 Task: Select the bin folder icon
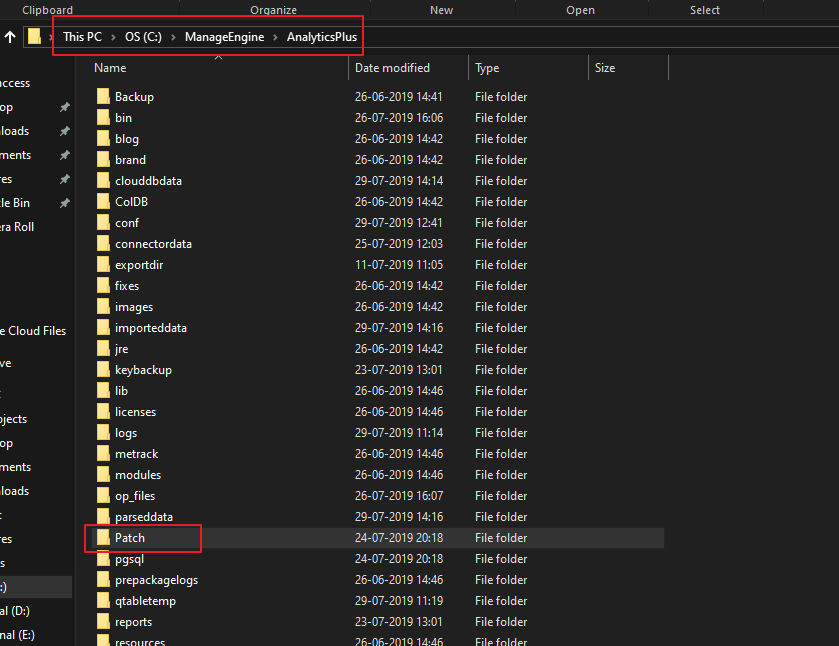(103, 117)
